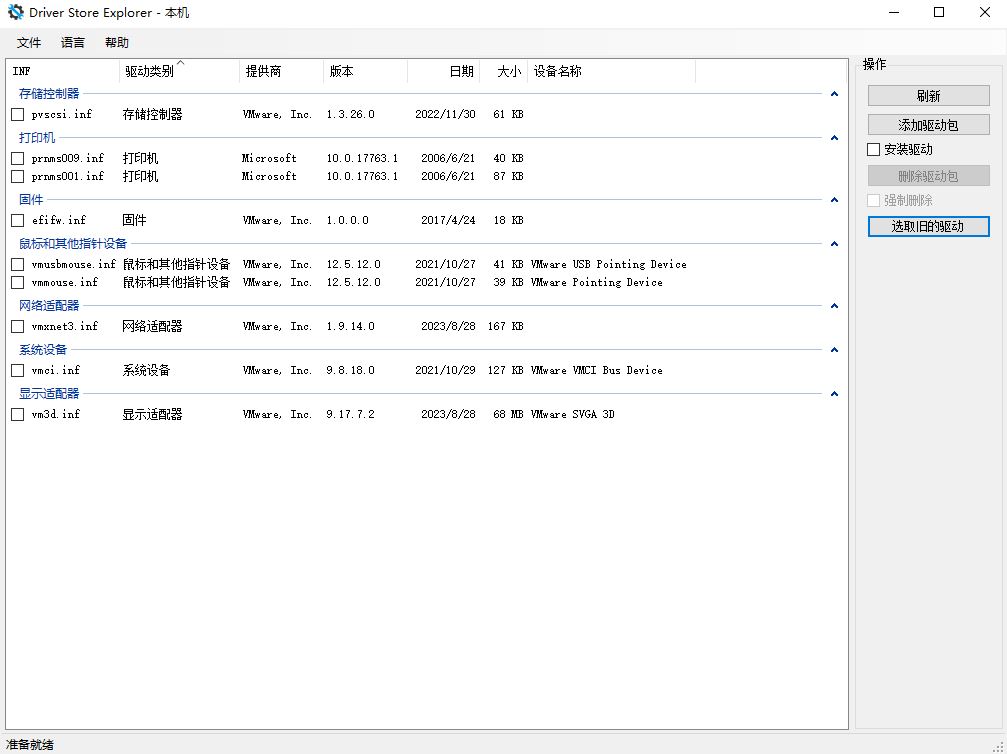Open the 文件 menu

(x=29, y=43)
